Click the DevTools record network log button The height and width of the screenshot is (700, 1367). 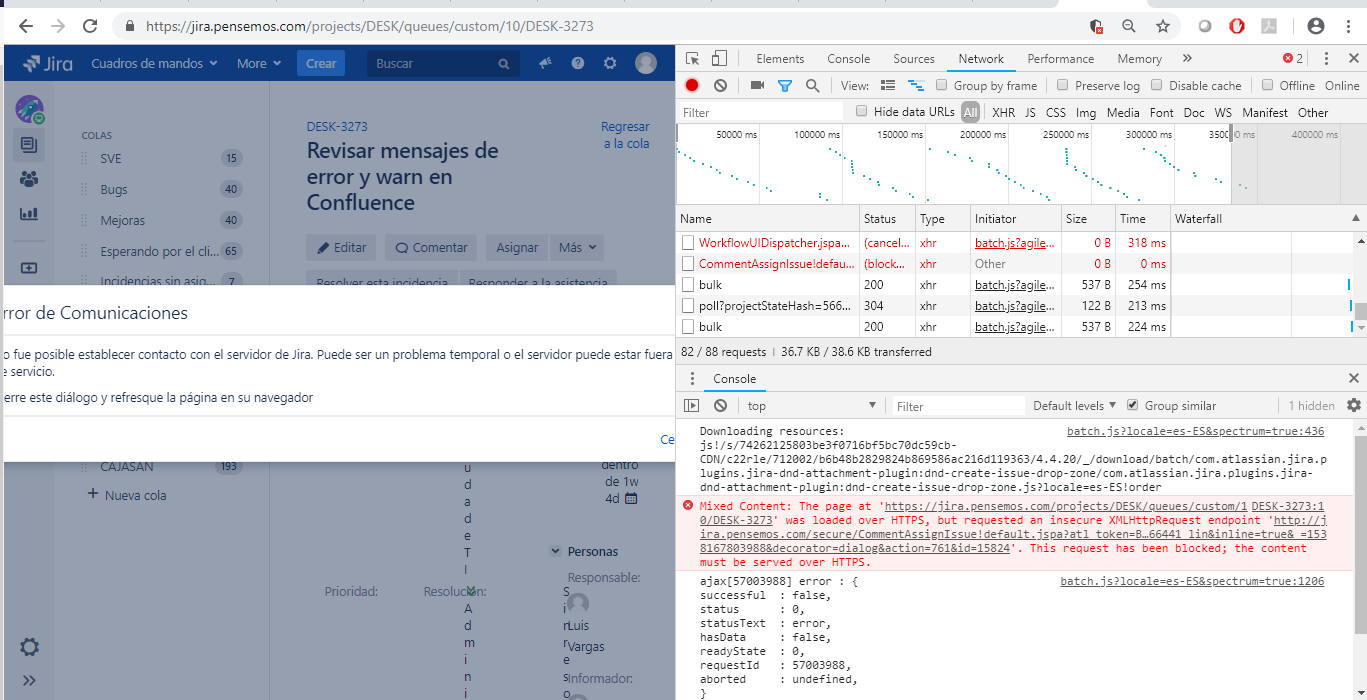[x=691, y=86]
